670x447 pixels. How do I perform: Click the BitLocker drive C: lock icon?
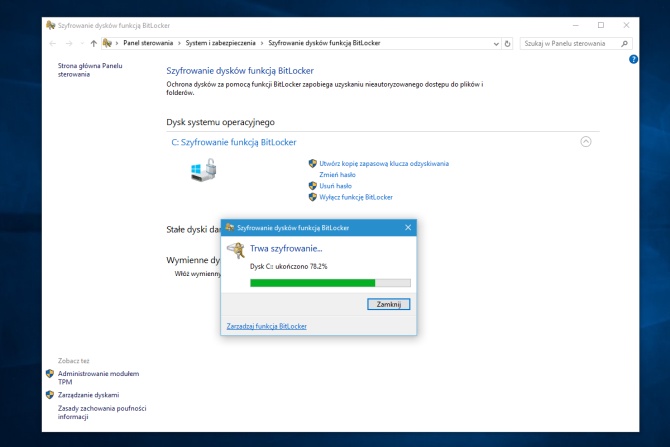pyautogui.click(x=203, y=172)
